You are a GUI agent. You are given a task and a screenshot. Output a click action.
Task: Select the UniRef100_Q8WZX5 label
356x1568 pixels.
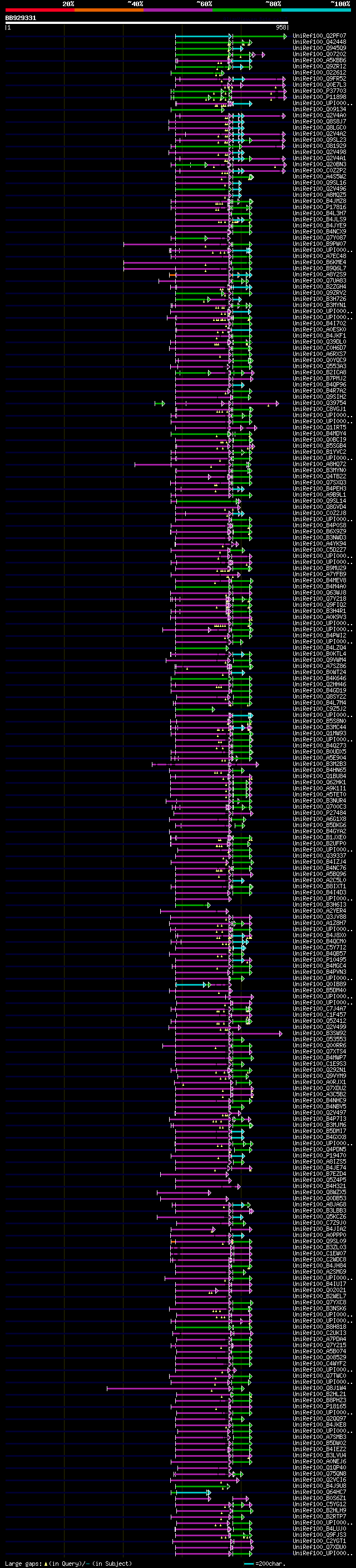point(319,1192)
